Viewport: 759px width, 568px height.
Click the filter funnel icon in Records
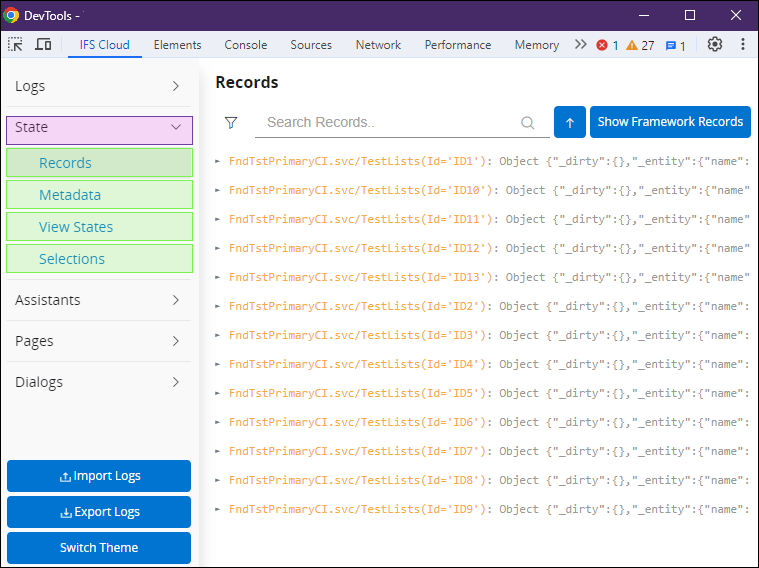click(x=231, y=122)
